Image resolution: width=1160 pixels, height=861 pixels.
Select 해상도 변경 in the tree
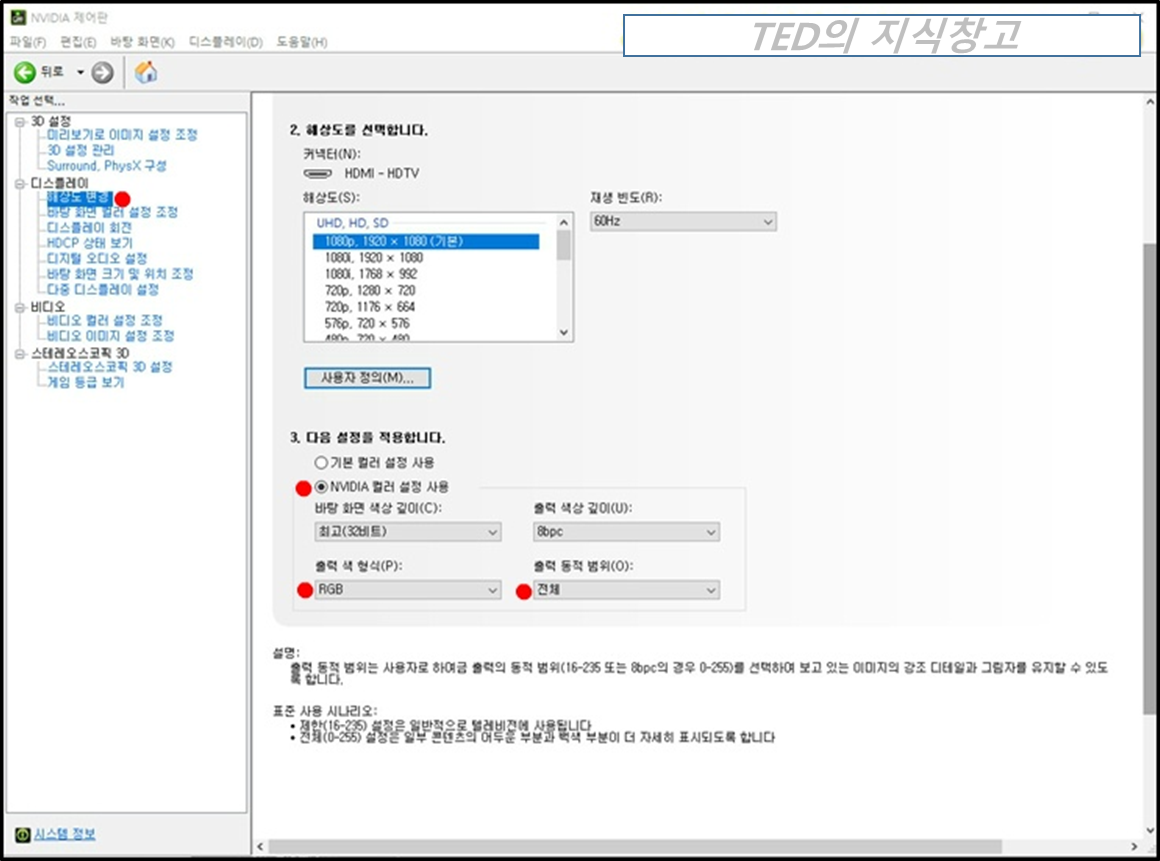tap(79, 197)
